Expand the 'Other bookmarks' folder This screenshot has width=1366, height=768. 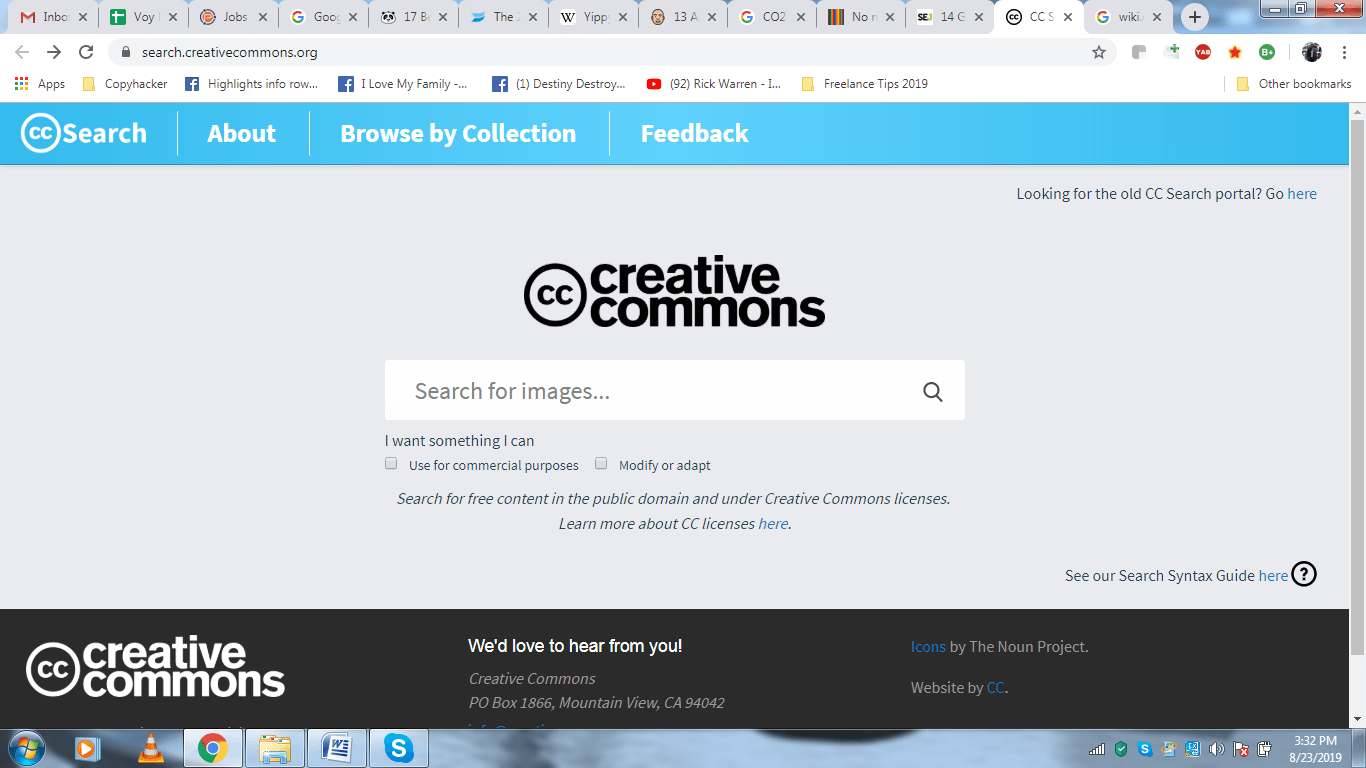(1294, 84)
